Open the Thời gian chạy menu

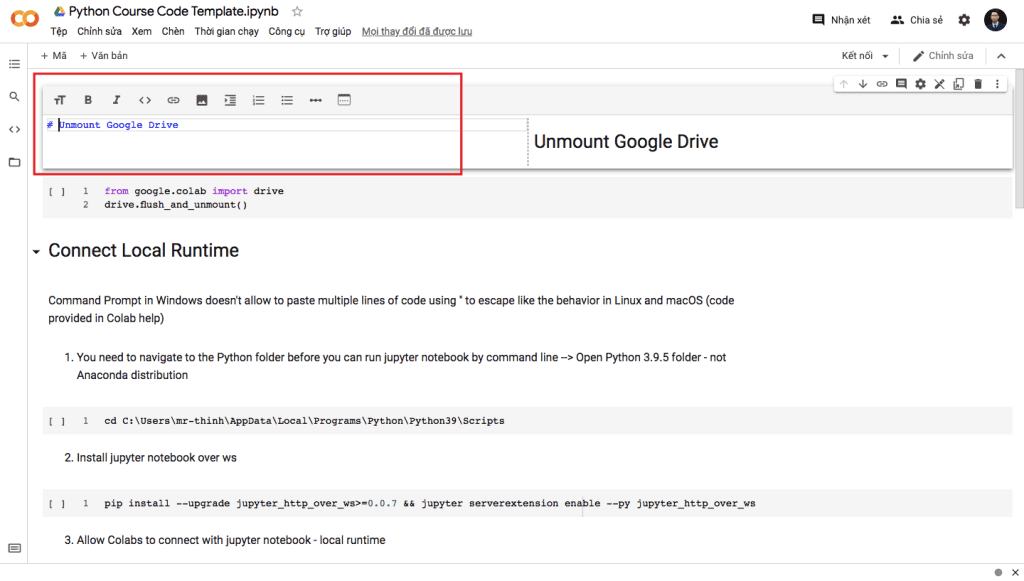point(226,32)
